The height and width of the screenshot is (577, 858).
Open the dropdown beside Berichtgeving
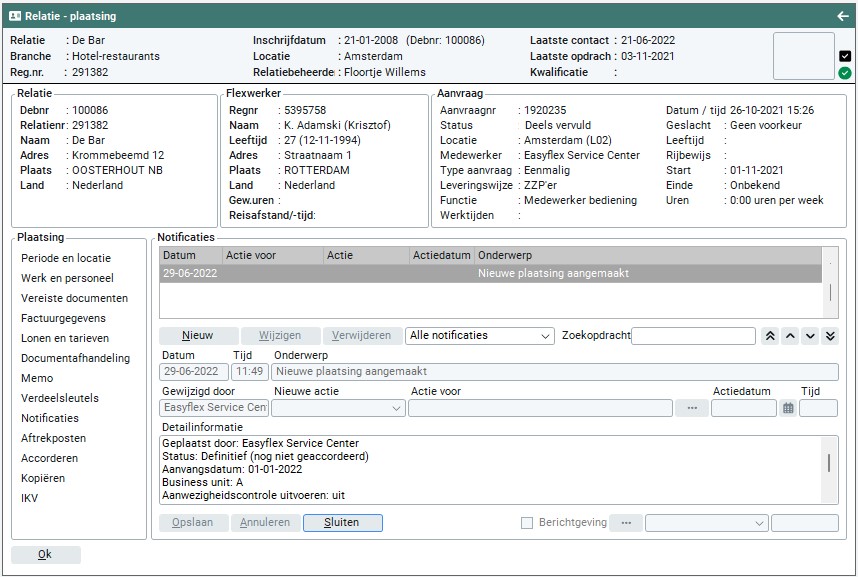[706, 523]
